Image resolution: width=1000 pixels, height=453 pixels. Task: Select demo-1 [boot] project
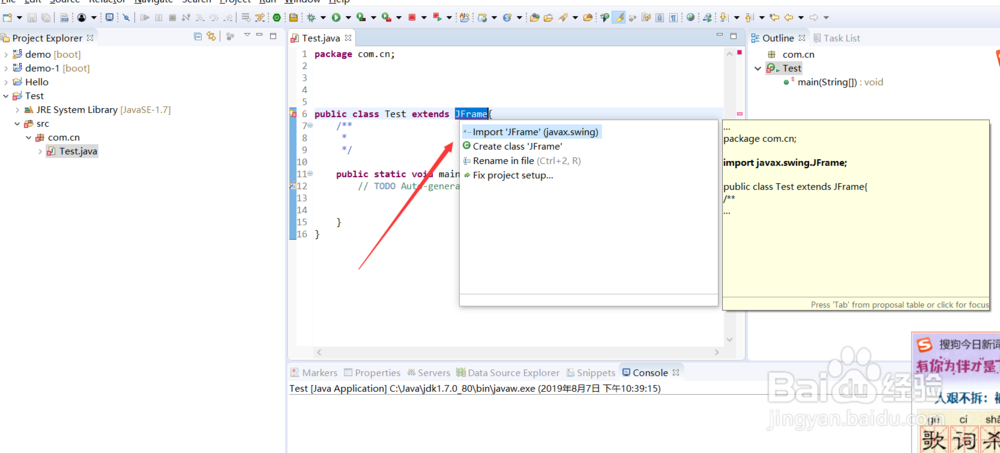(51, 68)
